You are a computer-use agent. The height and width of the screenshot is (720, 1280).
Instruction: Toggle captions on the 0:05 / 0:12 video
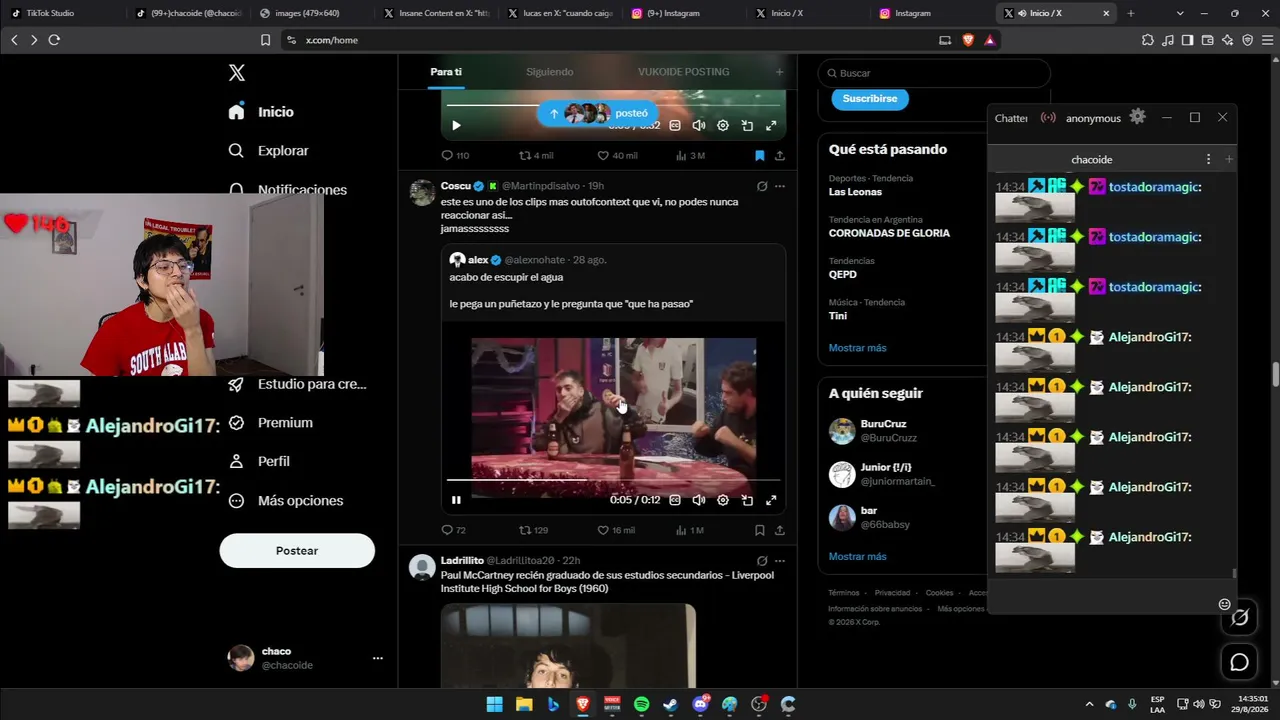pos(675,500)
